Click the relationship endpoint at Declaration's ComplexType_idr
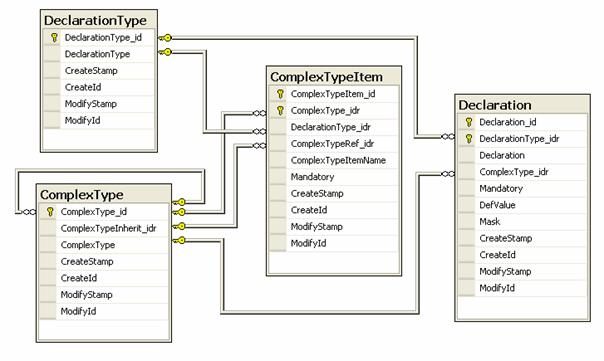The height and width of the screenshot is (361, 604). click(x=448, y=174)
